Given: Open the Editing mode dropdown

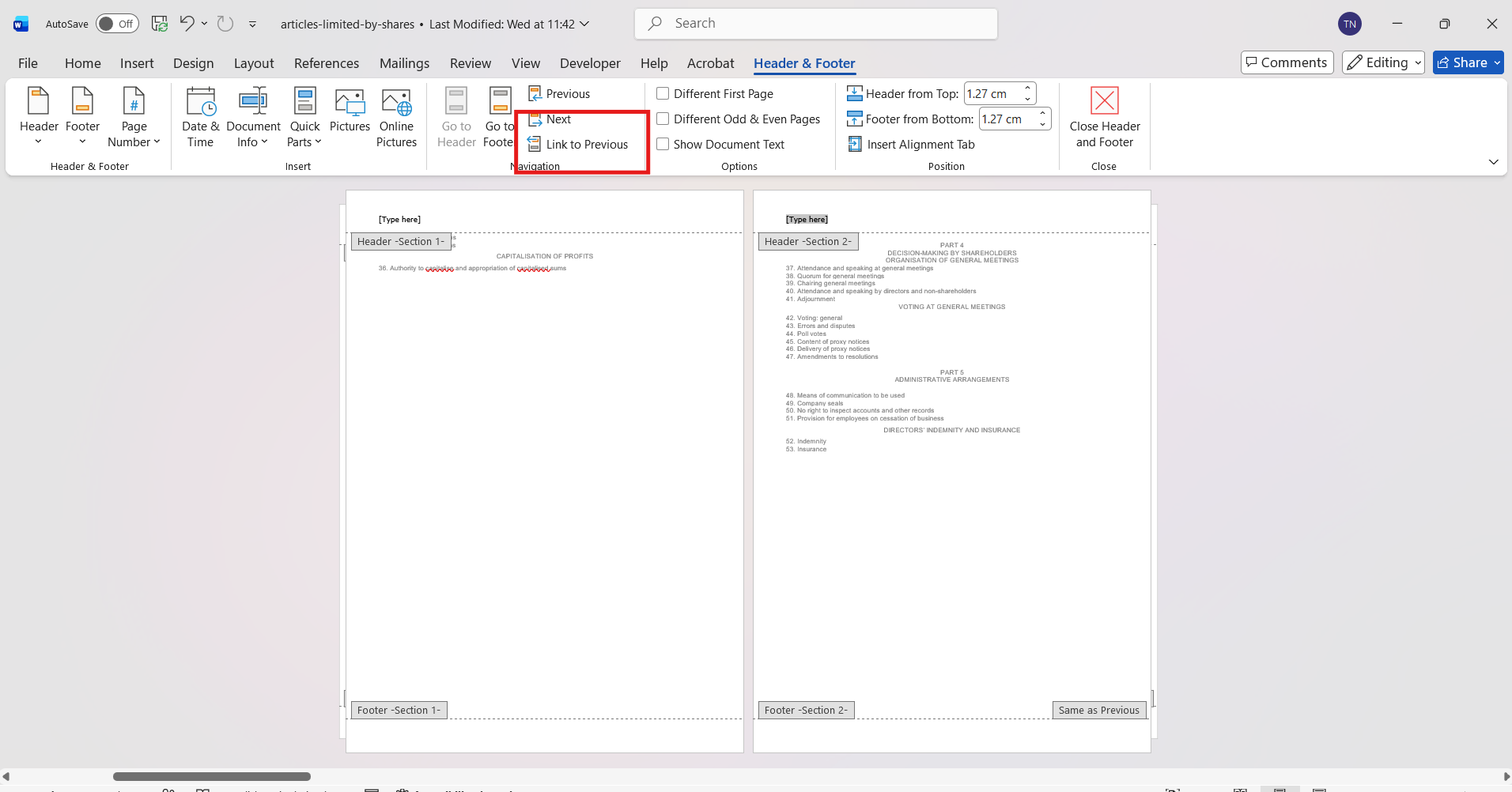Looking at the screenshot, I should click(x=1383, y=62).
